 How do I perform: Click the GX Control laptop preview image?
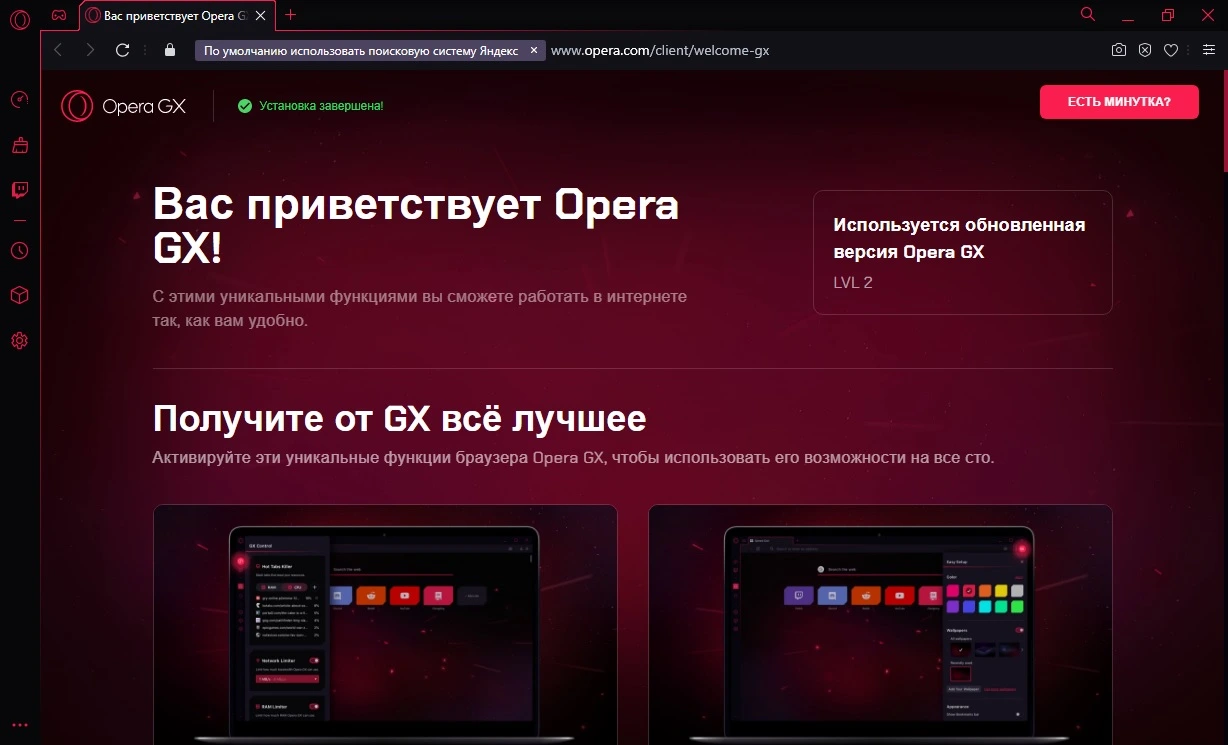click(385, 625)
